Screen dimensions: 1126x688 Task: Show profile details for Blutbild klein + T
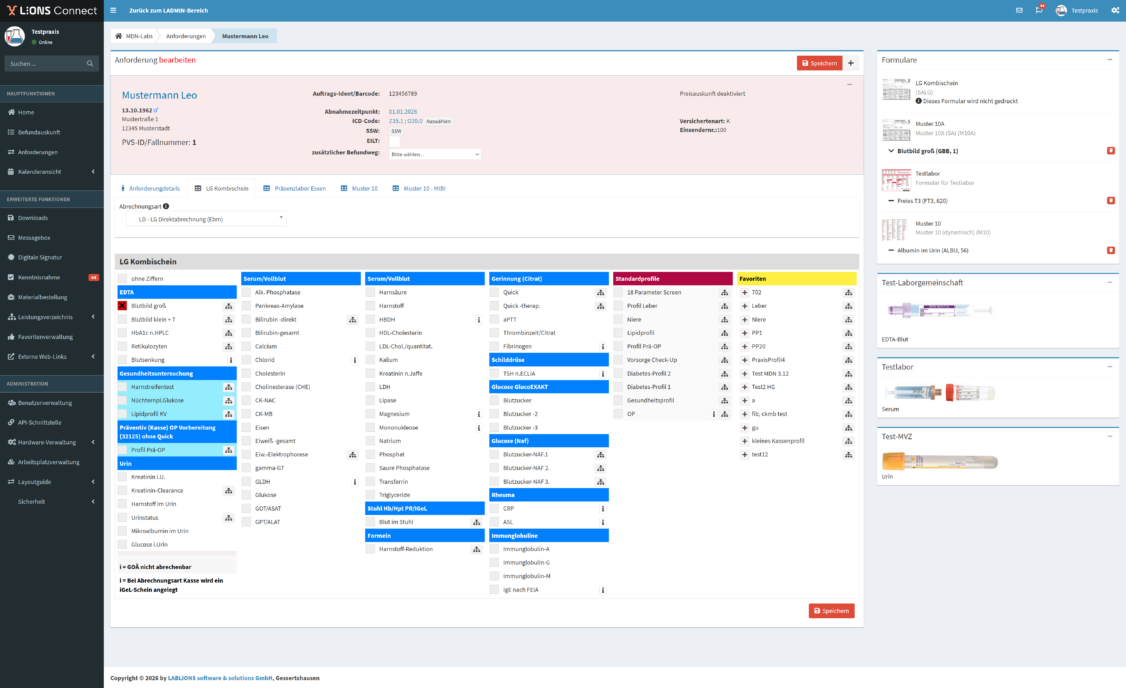[x=228, y=319]
